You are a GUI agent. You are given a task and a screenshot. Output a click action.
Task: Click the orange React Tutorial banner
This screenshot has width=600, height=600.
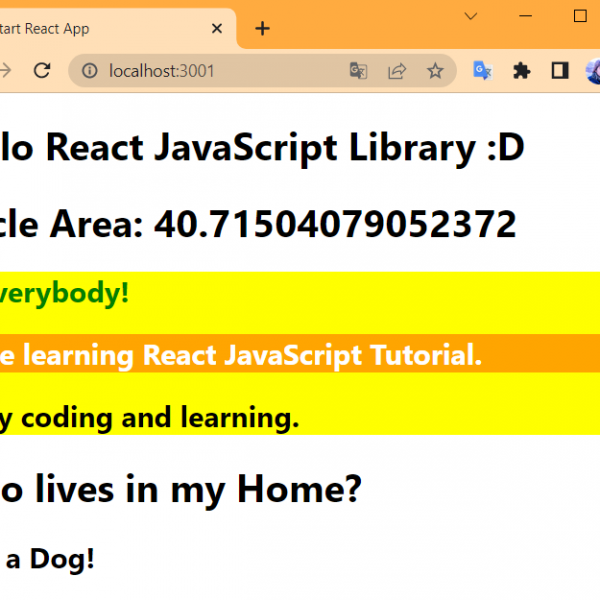[x=300, y=354]
